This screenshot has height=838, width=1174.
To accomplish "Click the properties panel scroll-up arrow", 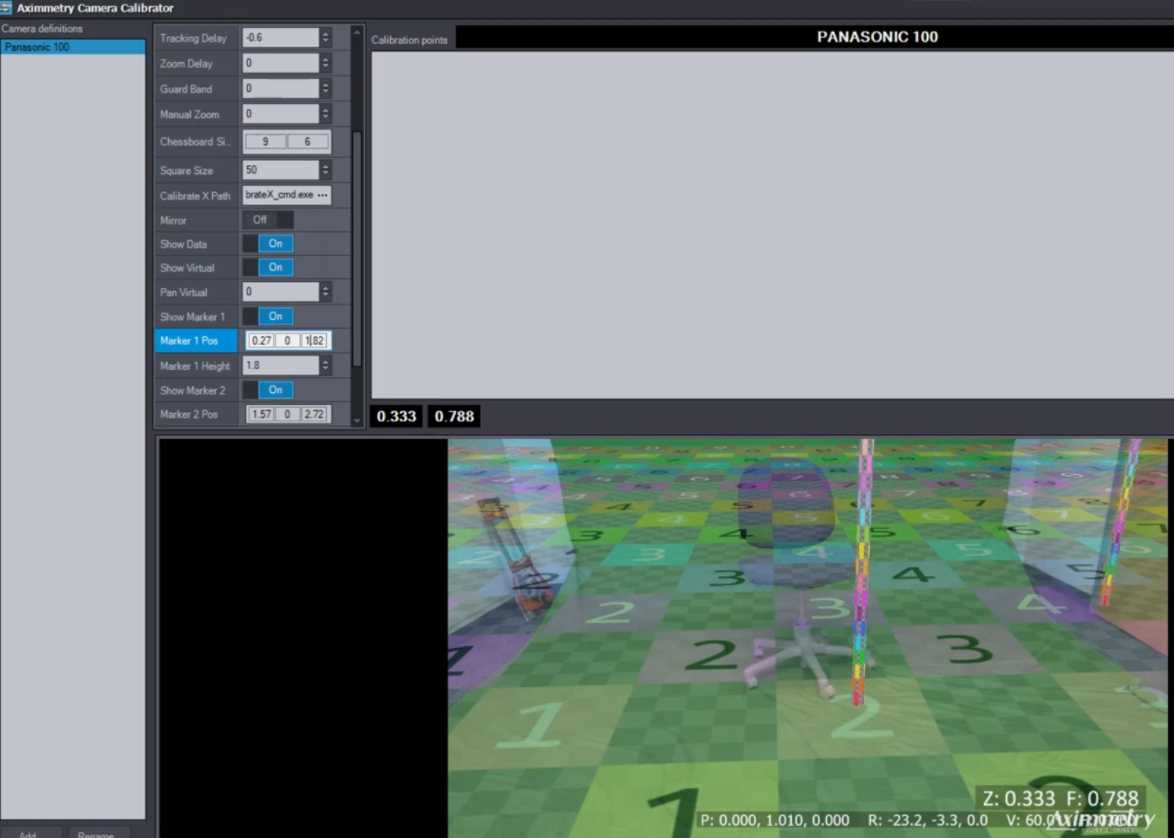I will pos(357,33).
